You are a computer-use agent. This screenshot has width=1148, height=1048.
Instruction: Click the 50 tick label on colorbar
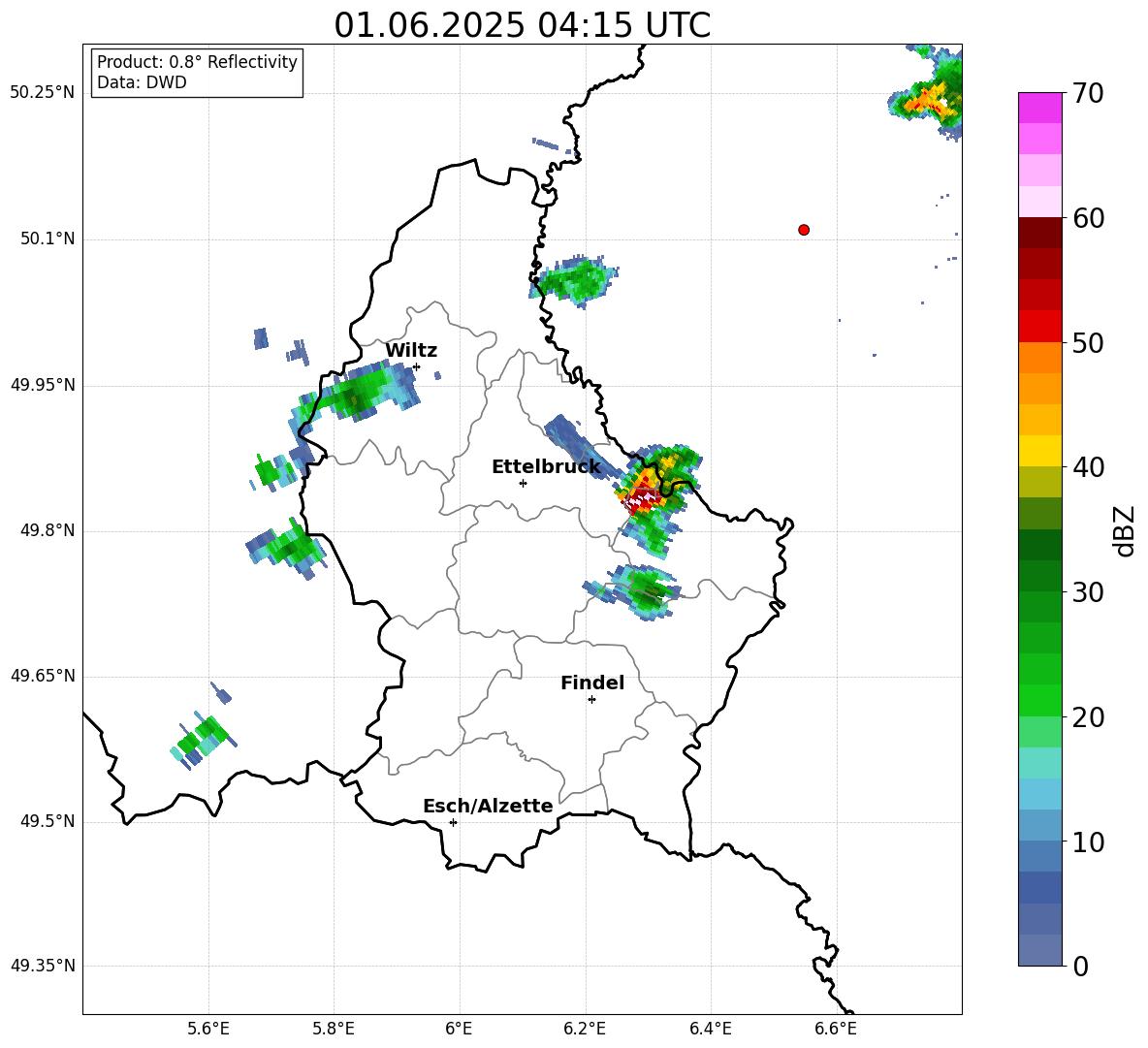[x=1087, y=343]
